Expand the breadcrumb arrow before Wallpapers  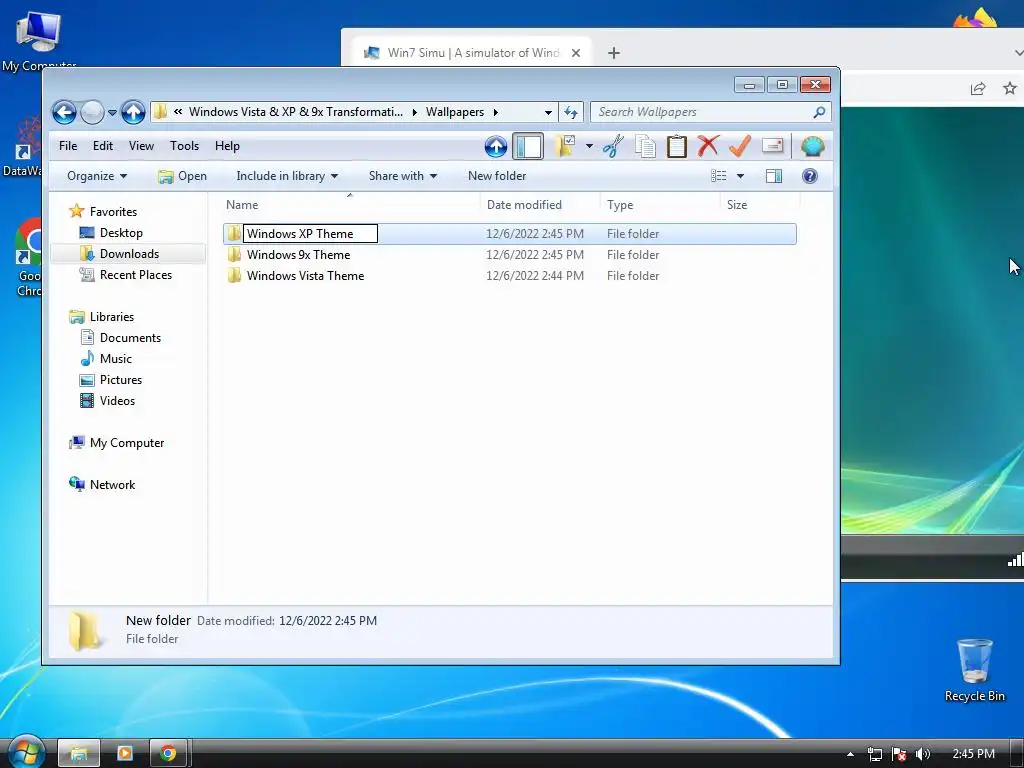(x=415, y=112)
